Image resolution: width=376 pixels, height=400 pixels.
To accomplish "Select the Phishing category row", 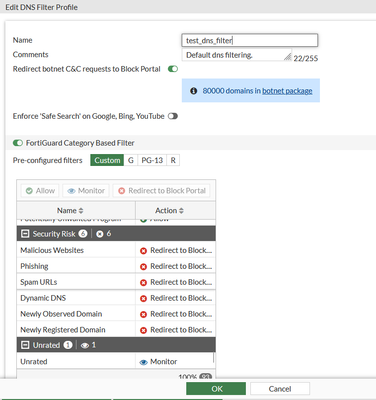I will [x=116, y=266].
